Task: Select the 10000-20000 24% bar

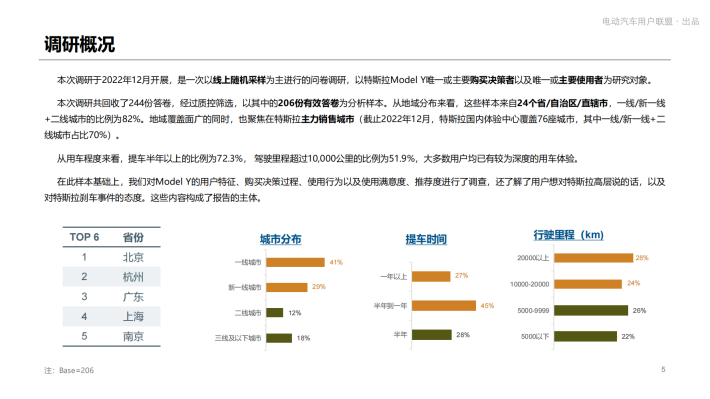Action: pyautogui.click(x=588, y=284)
